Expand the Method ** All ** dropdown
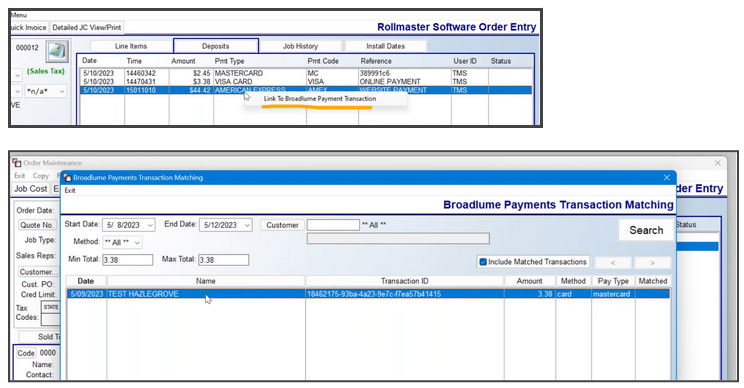This screenshot has height=388, width=744. (137, 242)
